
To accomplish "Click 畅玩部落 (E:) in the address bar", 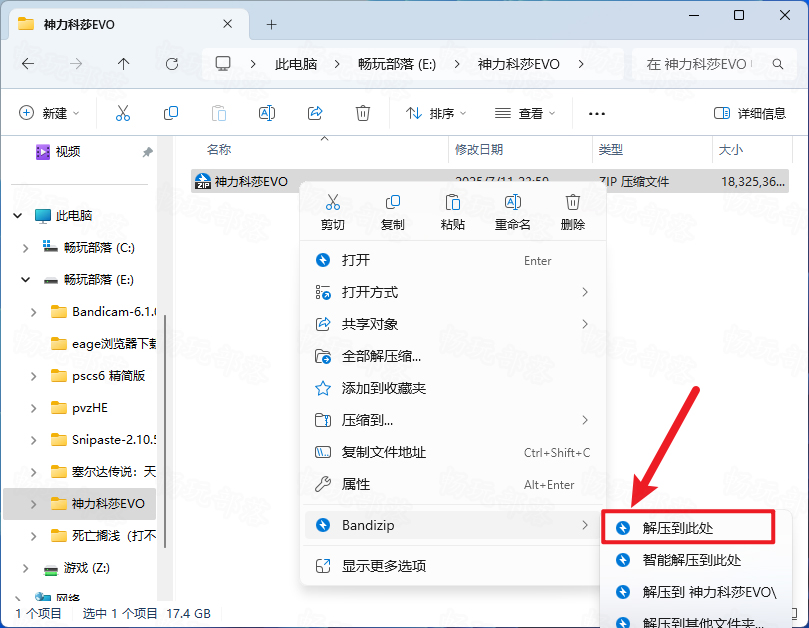I will [397, 64].
